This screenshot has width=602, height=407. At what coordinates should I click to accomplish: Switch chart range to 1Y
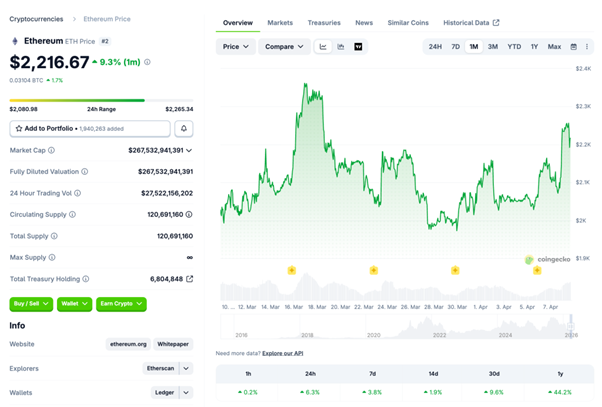534,47
